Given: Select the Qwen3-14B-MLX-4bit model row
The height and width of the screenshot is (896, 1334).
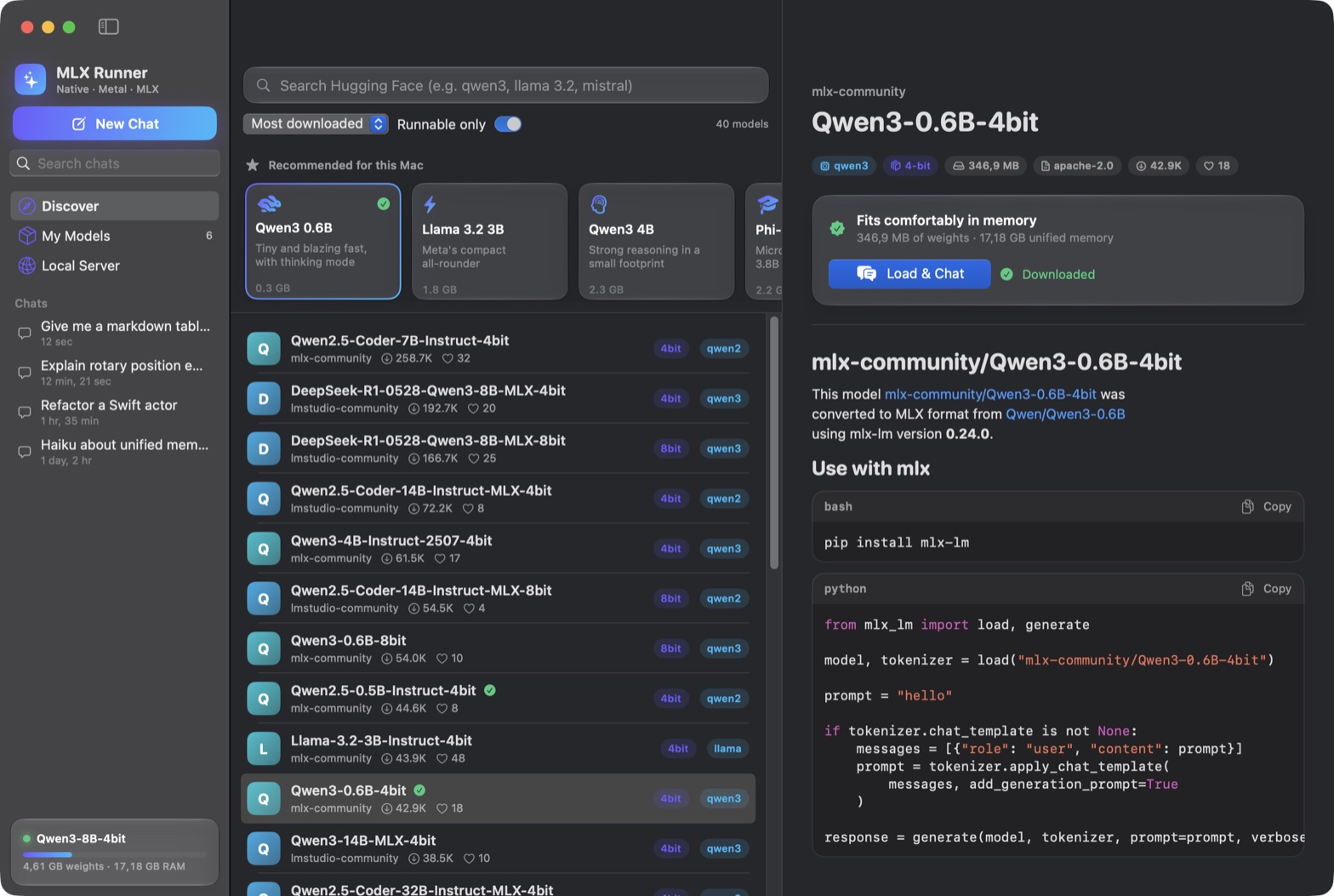Looking at the screenshot, I should pos(499,849).
